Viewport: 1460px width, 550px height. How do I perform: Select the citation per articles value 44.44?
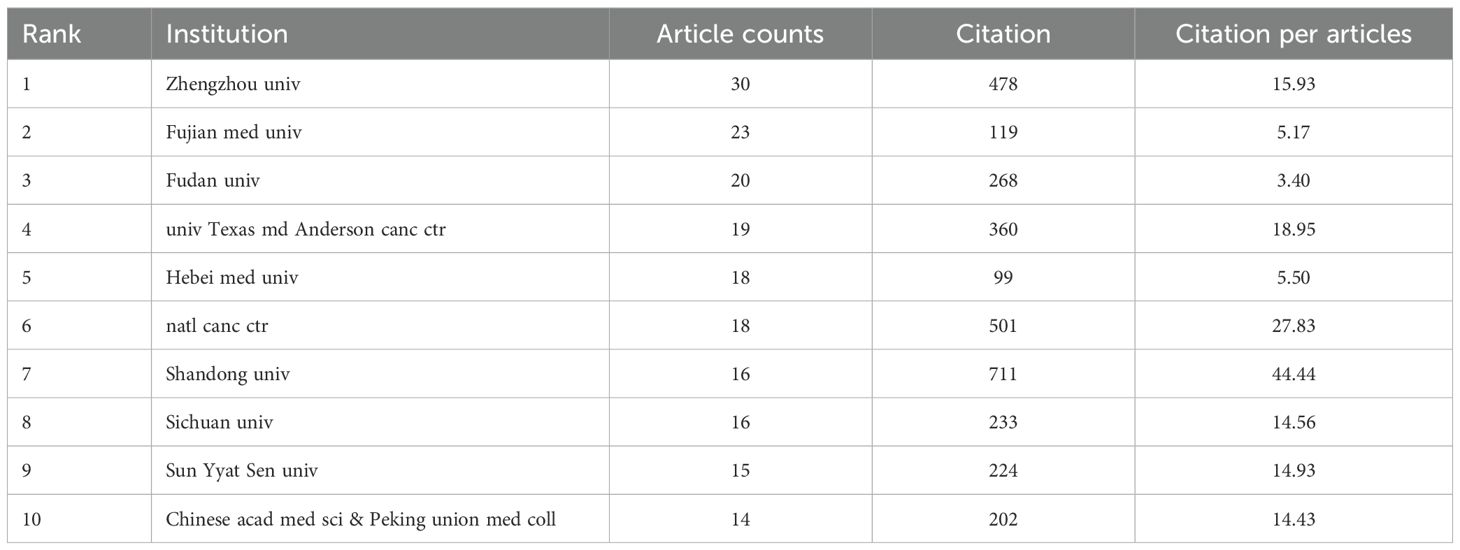point(1293,374)
